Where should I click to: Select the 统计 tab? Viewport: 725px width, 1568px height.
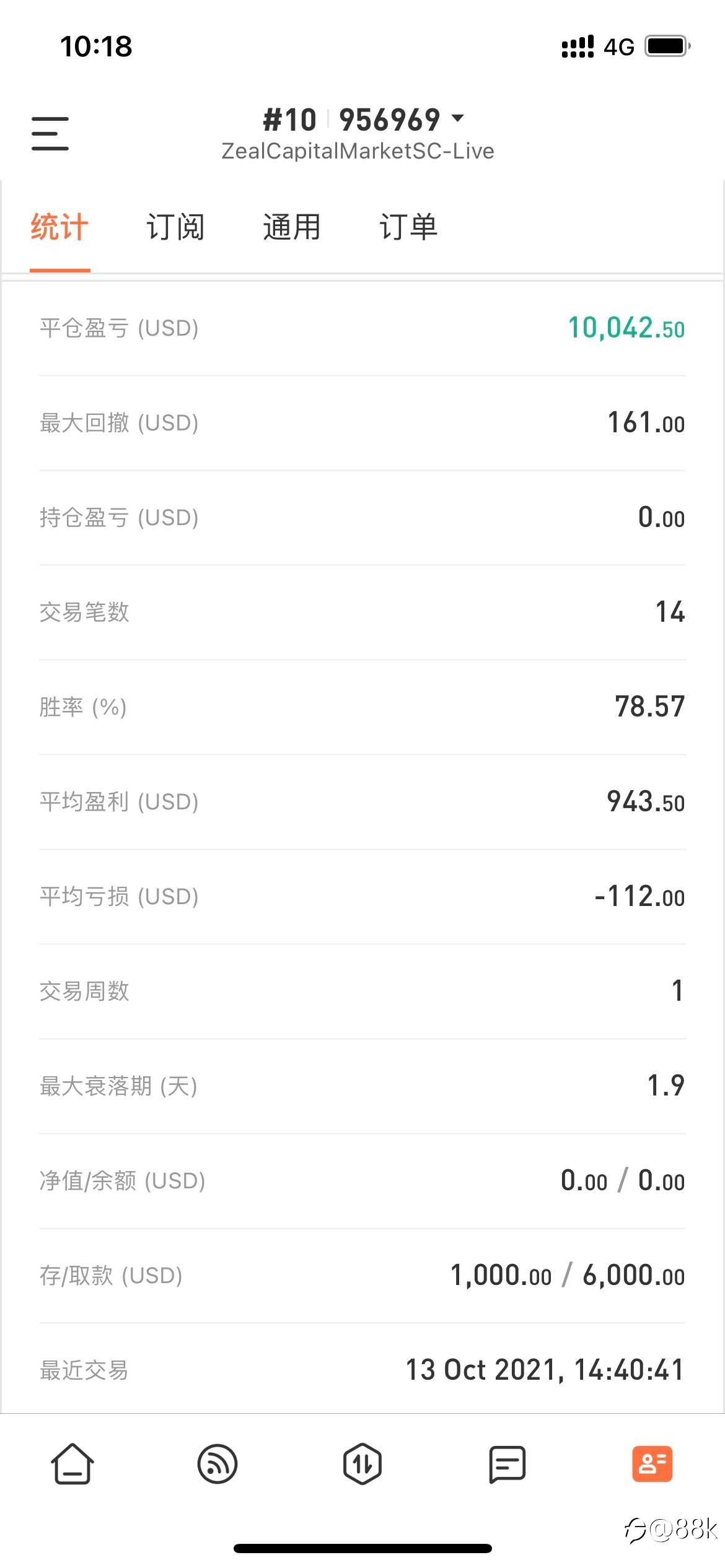click(59, 227)
